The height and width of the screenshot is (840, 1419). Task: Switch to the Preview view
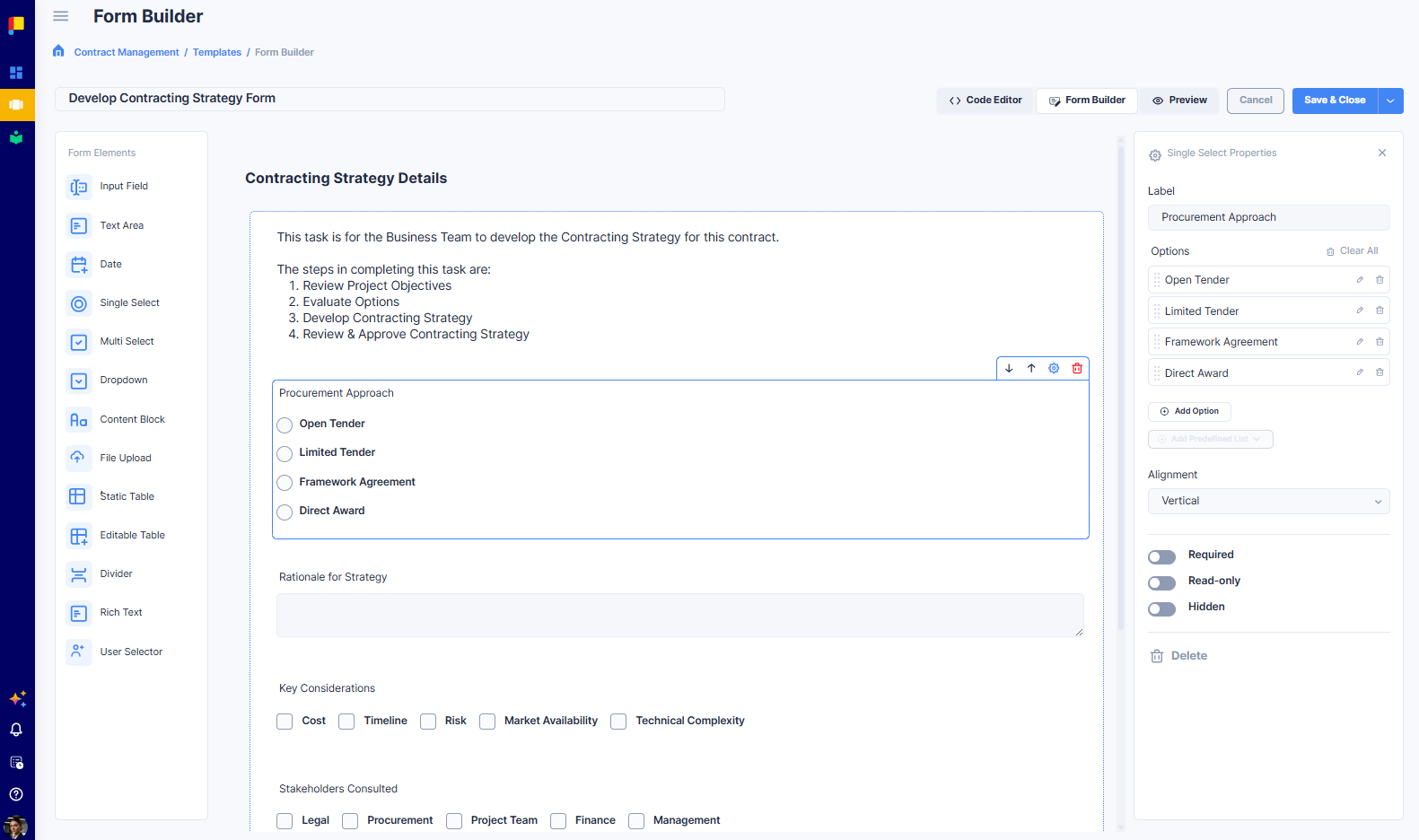pos(1179,101)
